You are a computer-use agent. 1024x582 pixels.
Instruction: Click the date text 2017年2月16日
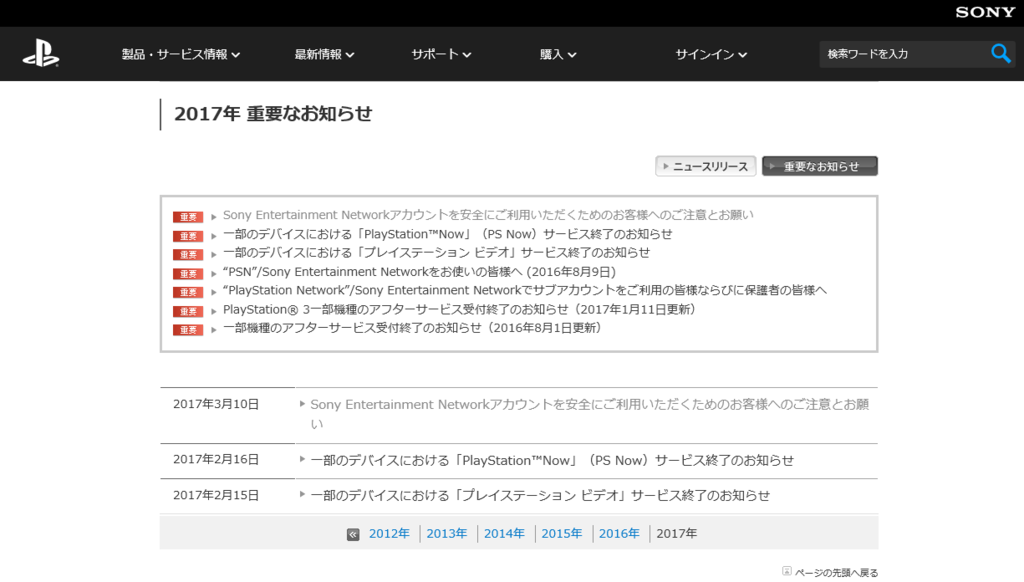[x=216, y=460]
